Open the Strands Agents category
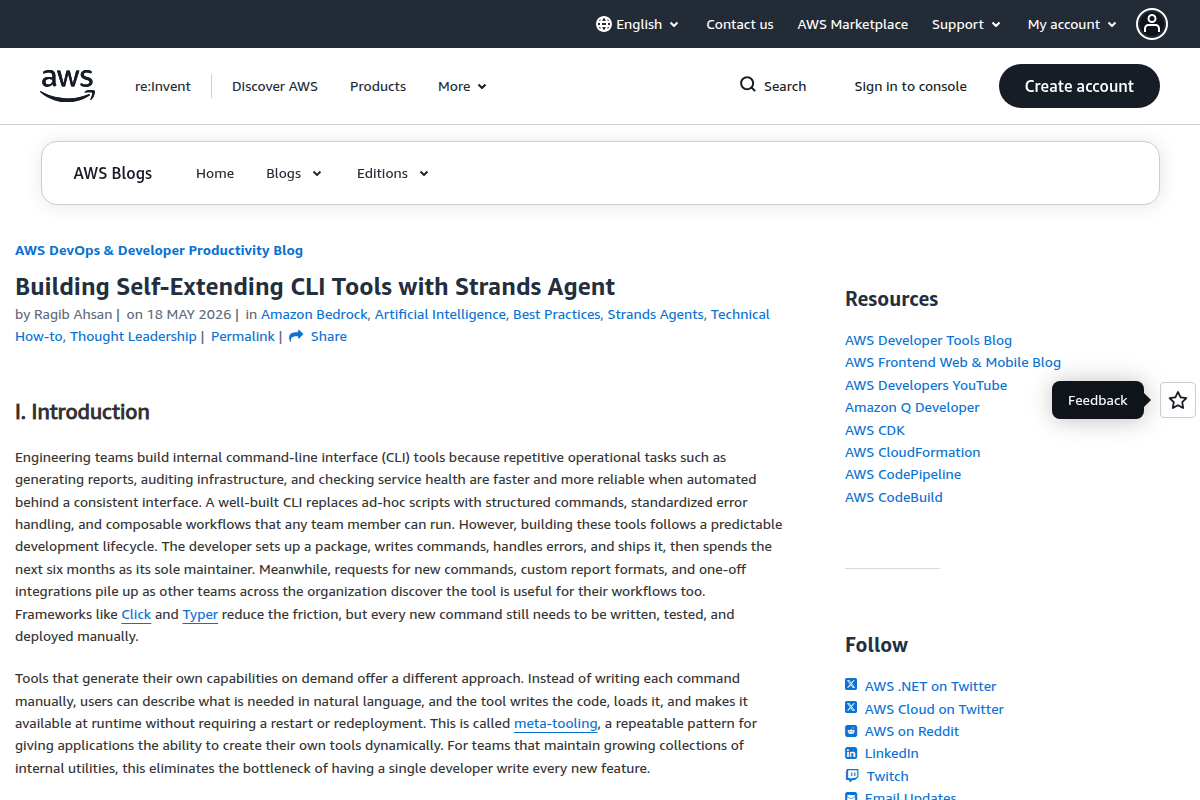Viewport: 1200px width, 800px height. pyautogui.click(x=656, y=314)
